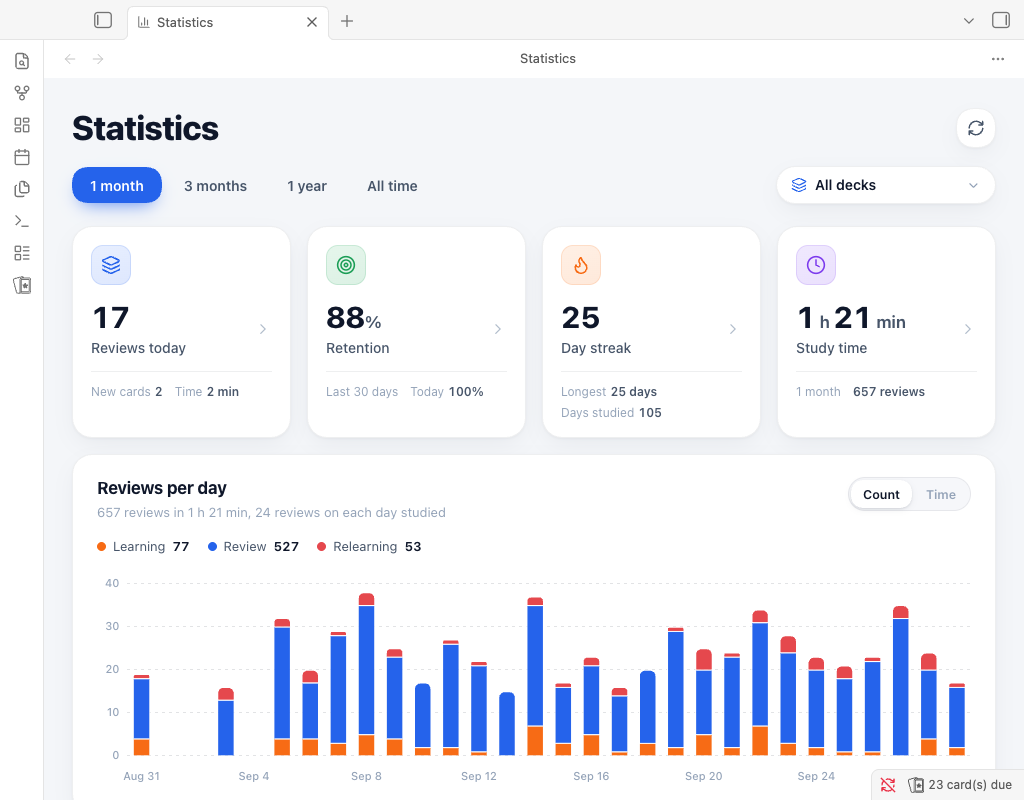Click the 'Time 2 min' text in Reviews card
The height and width of the screenshot is (800, 1024).
[207, 392]
